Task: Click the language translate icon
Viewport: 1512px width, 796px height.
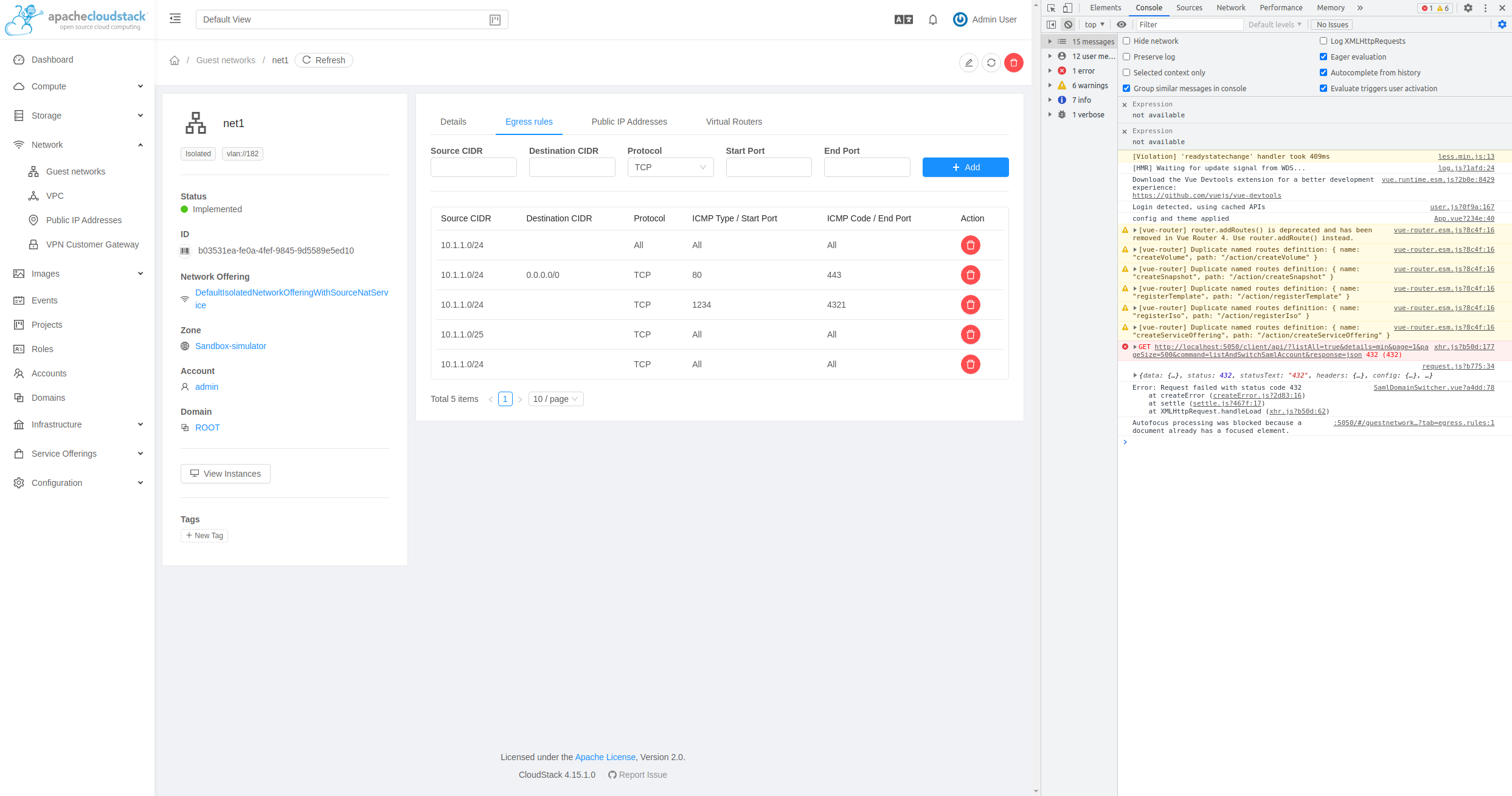Action: coord(903,19)
